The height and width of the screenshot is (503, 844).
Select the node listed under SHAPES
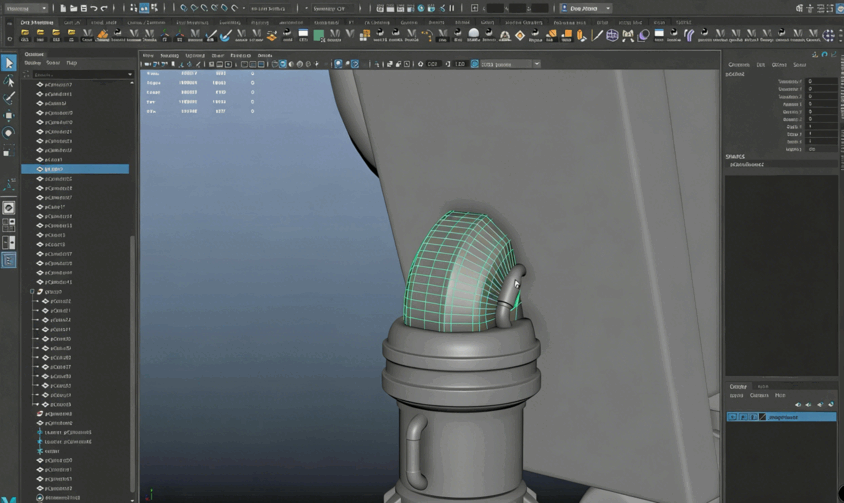748,165
